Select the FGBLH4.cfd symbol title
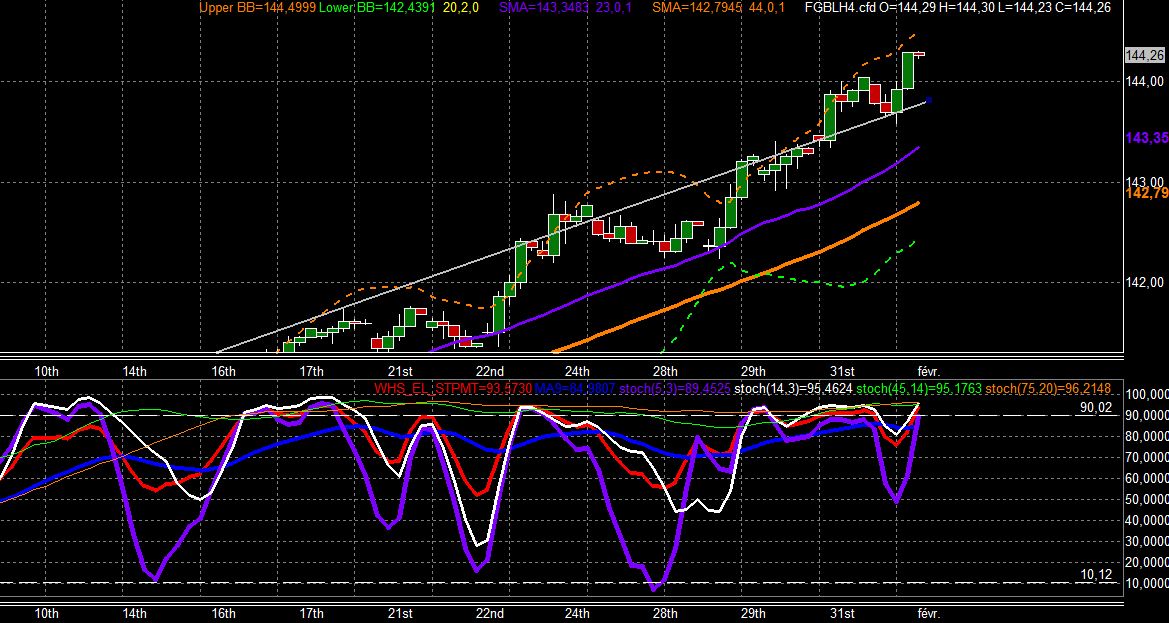The width and height of the screenshot is (1169, 623). coord(842,7)
